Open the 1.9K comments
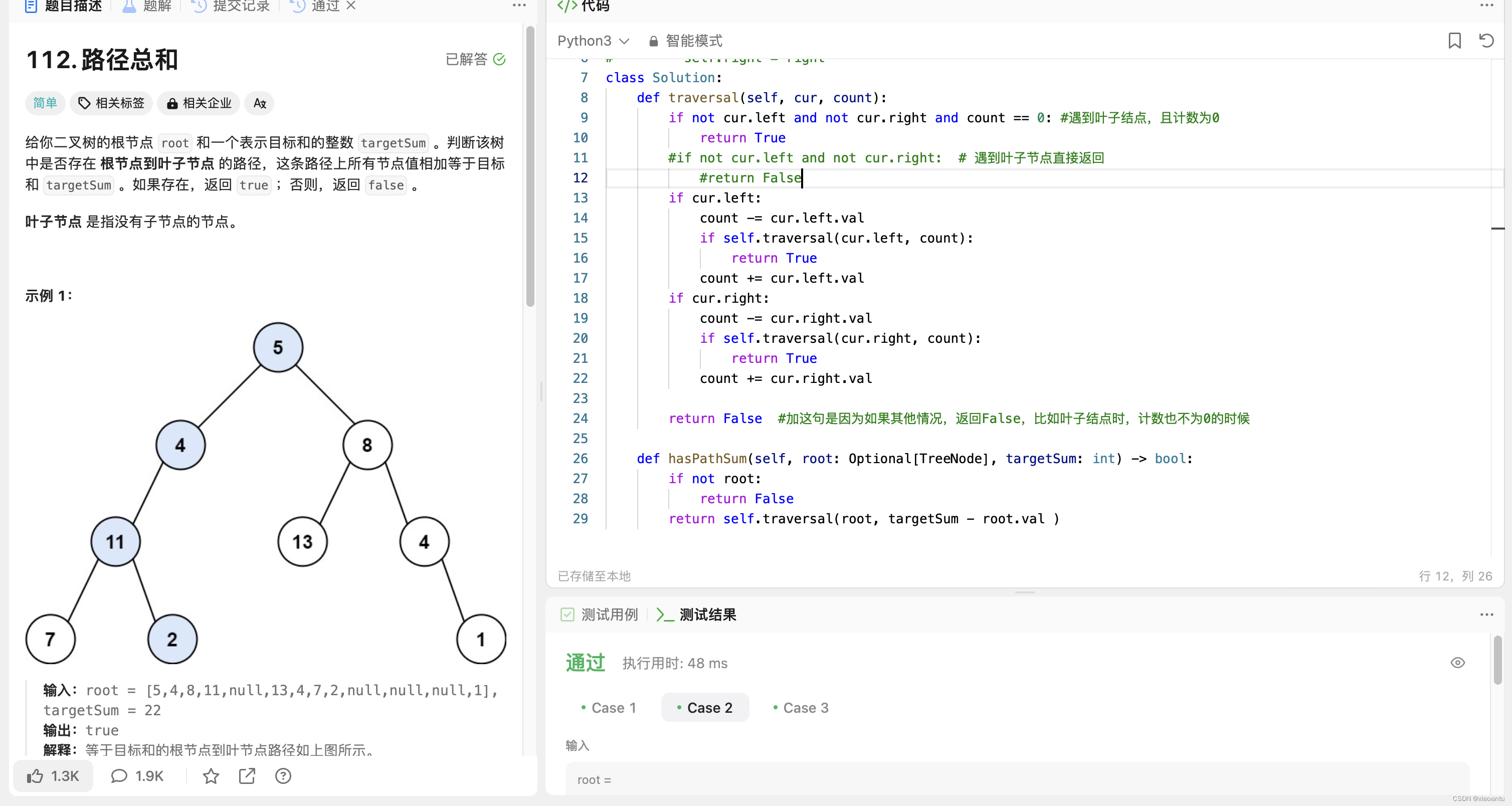This screenshot has width=1512, height=806. [x=137, y=776]
